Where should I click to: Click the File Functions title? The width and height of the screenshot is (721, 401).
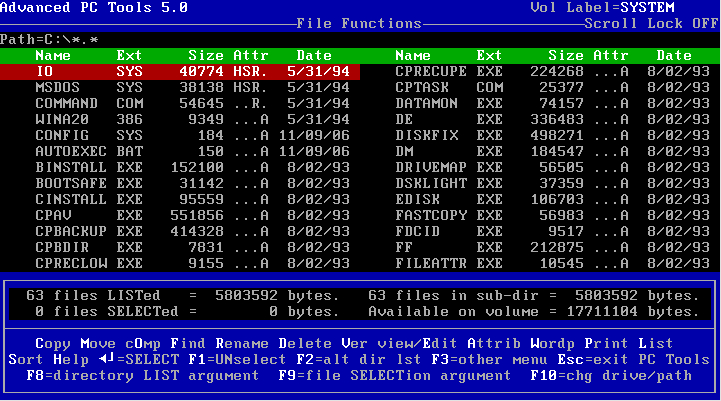click(x=359, y=23)
